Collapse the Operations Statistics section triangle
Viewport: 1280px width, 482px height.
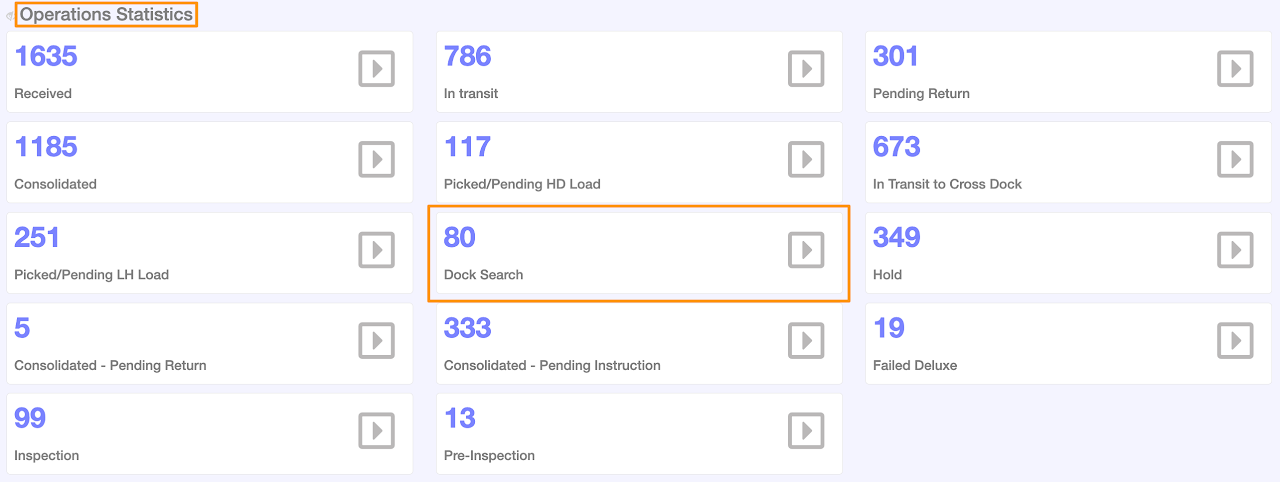pyautogui.click(x=10, y=16)
